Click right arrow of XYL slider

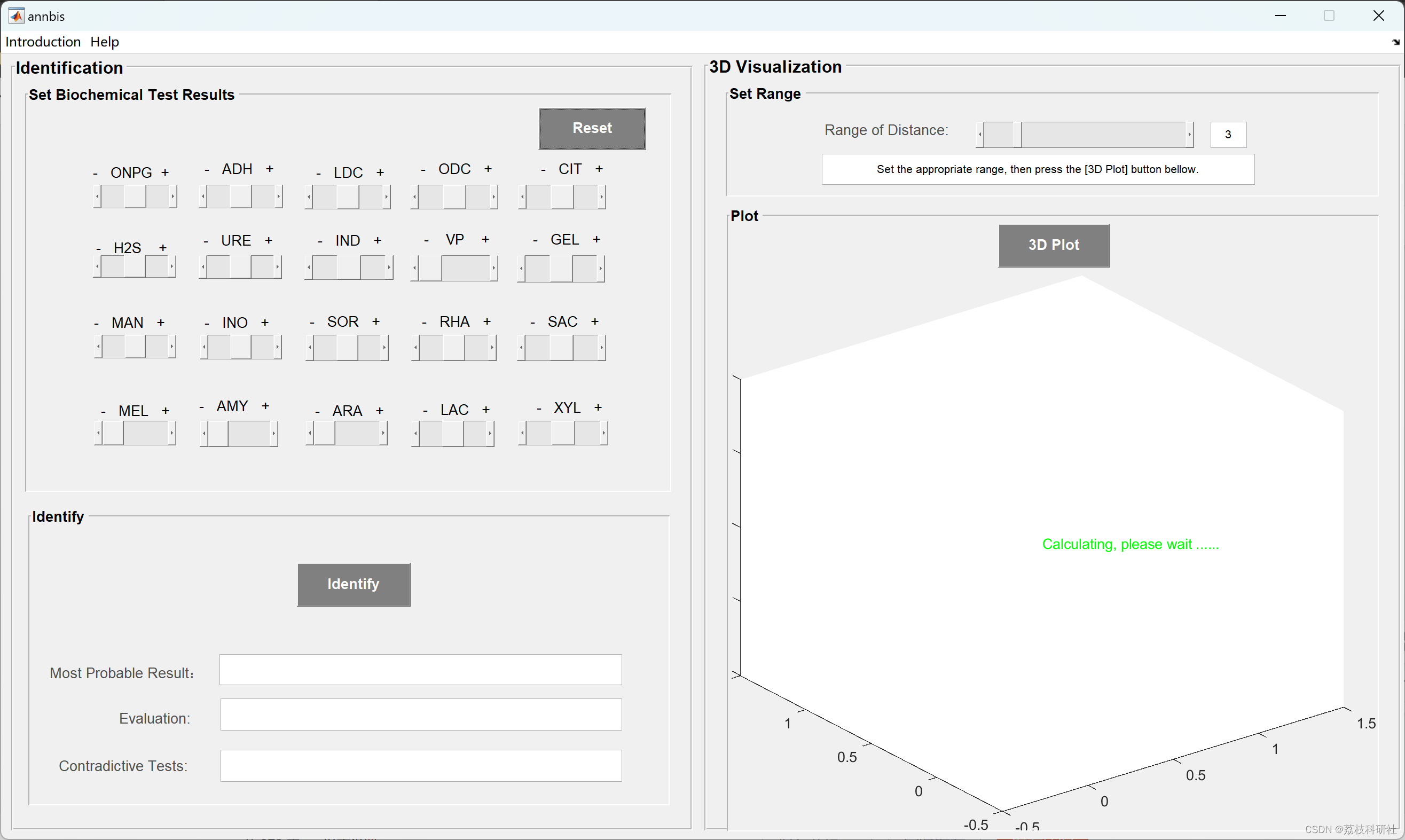tap(604, 434)
